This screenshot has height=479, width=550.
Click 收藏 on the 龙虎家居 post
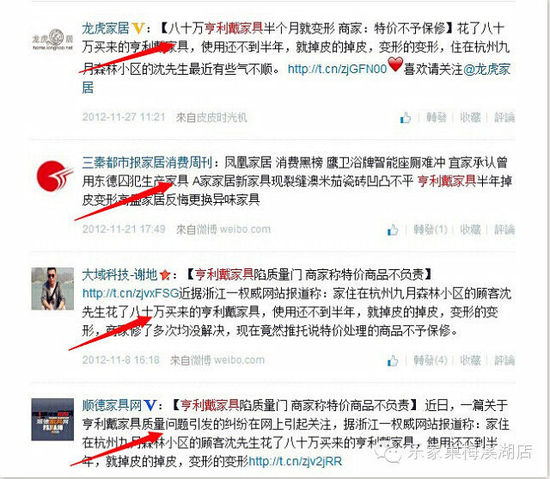tap(470, 117)
